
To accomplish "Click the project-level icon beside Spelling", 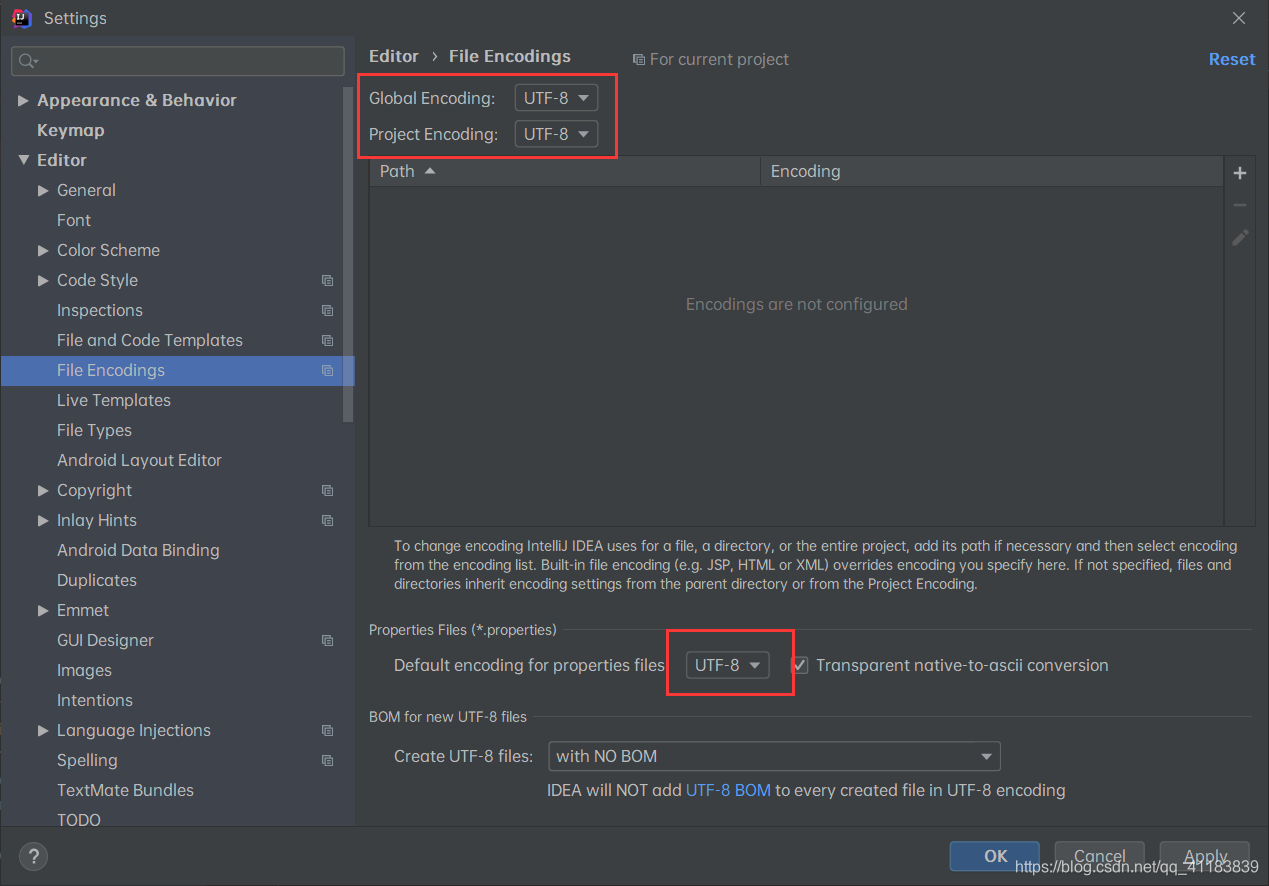I will click(x=327, y=761).
